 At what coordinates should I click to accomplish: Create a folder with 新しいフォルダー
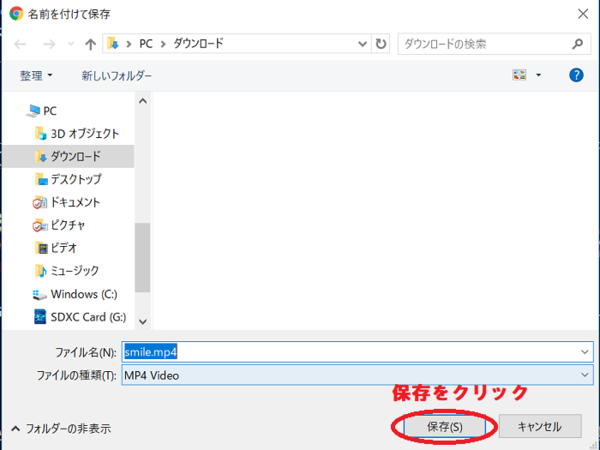(x=116, y=75)
